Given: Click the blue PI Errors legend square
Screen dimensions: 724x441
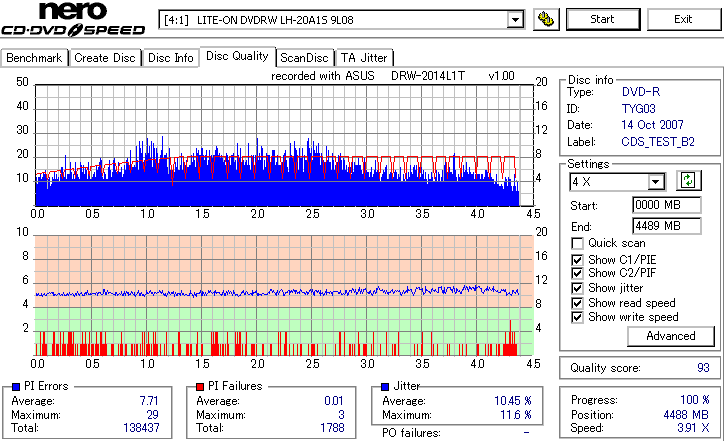Looking at the screenshot, I should coord(16,387).
